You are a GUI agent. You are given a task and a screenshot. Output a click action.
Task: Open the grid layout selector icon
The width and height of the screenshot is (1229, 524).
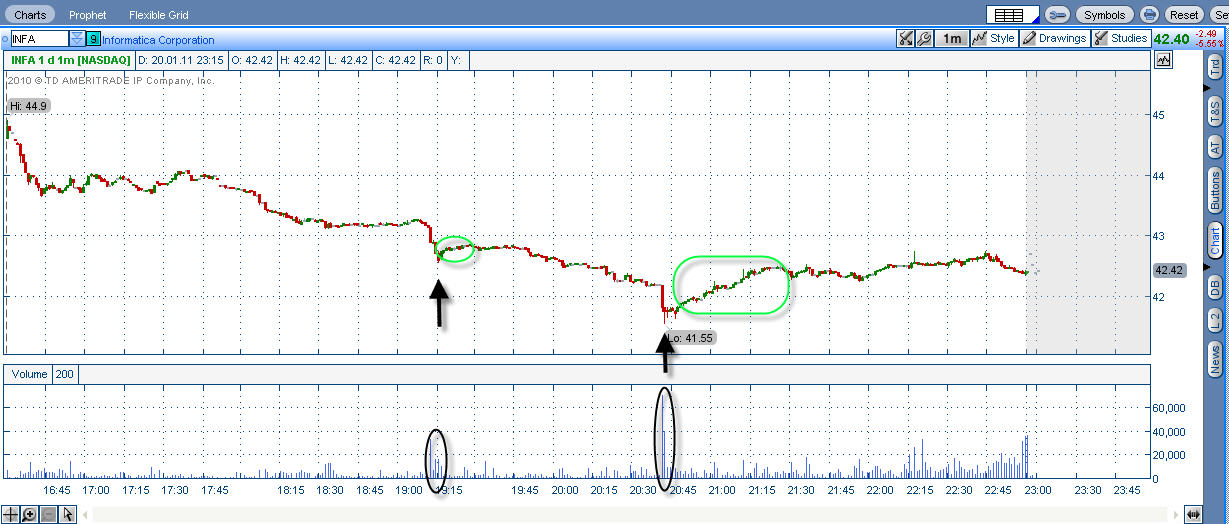click(x=1014, y=14)
